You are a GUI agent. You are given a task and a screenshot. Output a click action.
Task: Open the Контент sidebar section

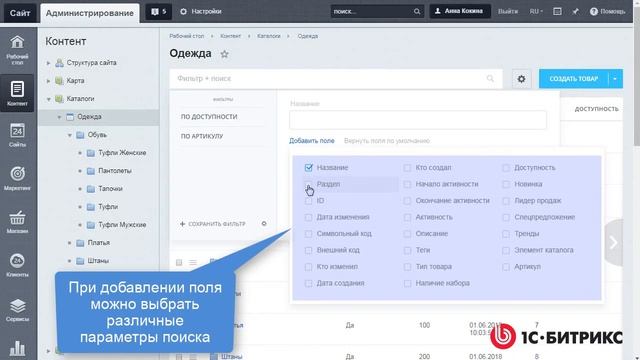(x=17, y=93)
